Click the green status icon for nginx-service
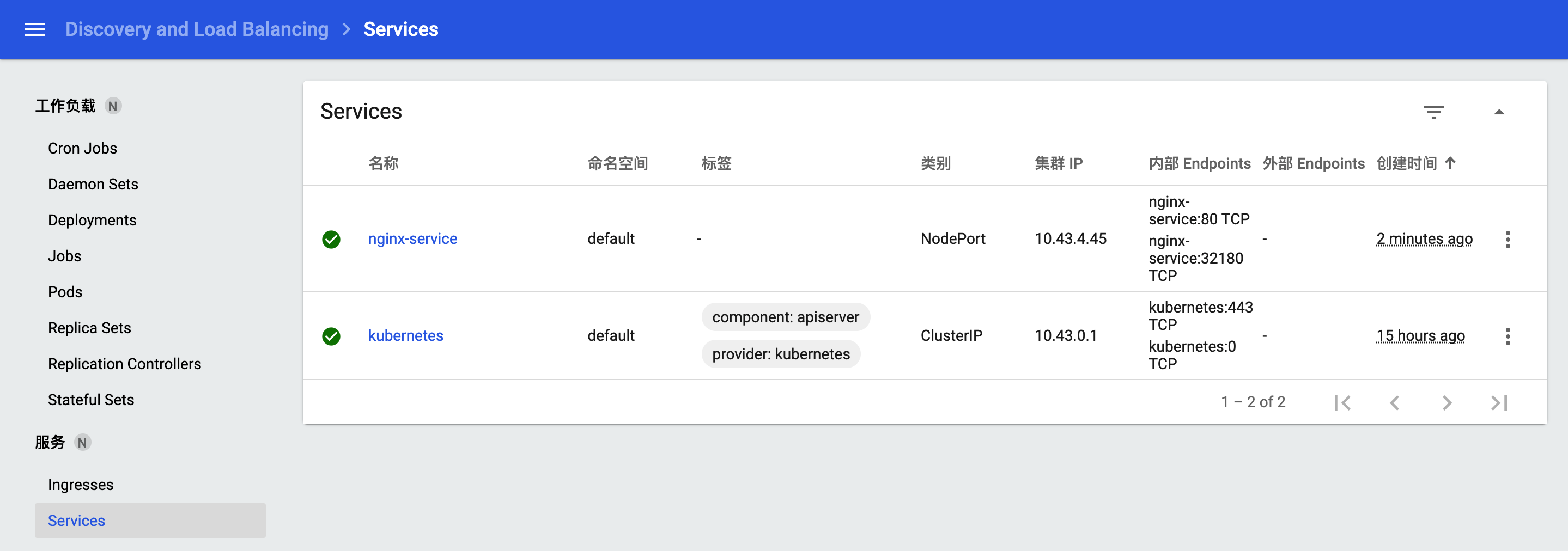Screen dimensions: 1568x551 (331, 239)
